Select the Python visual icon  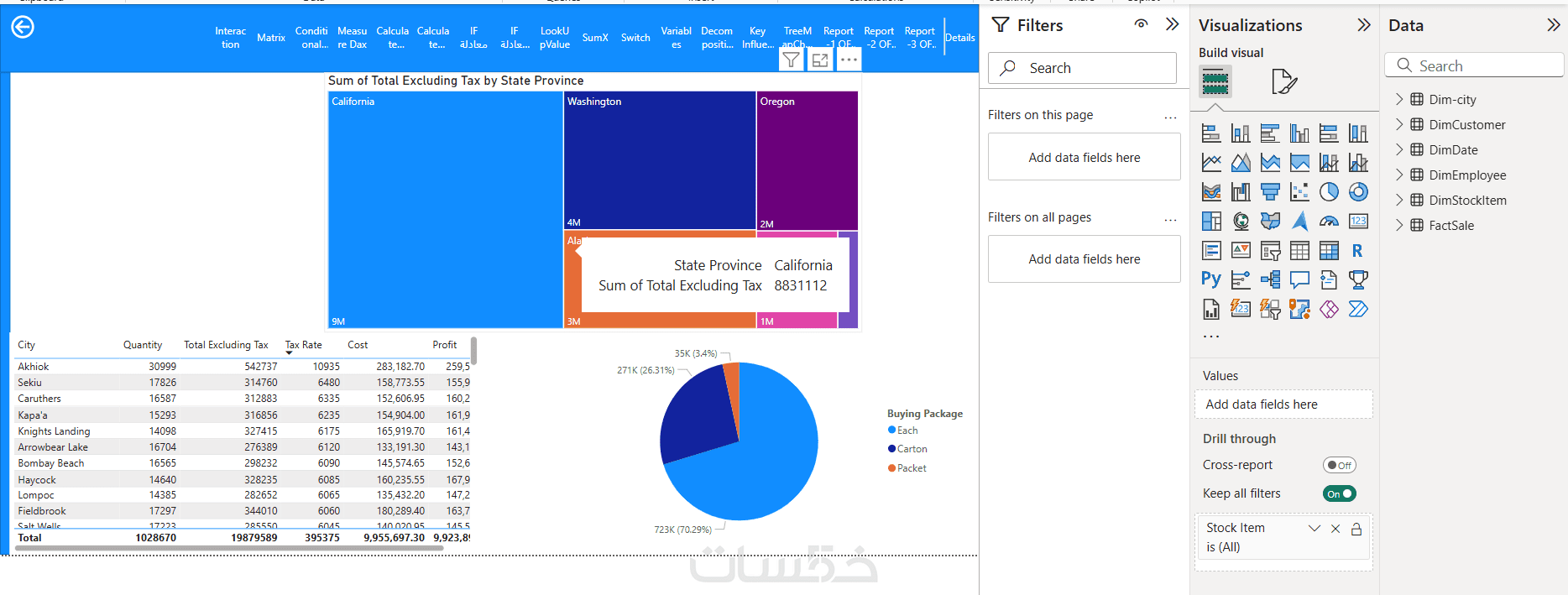click(x=1211, y=279)
